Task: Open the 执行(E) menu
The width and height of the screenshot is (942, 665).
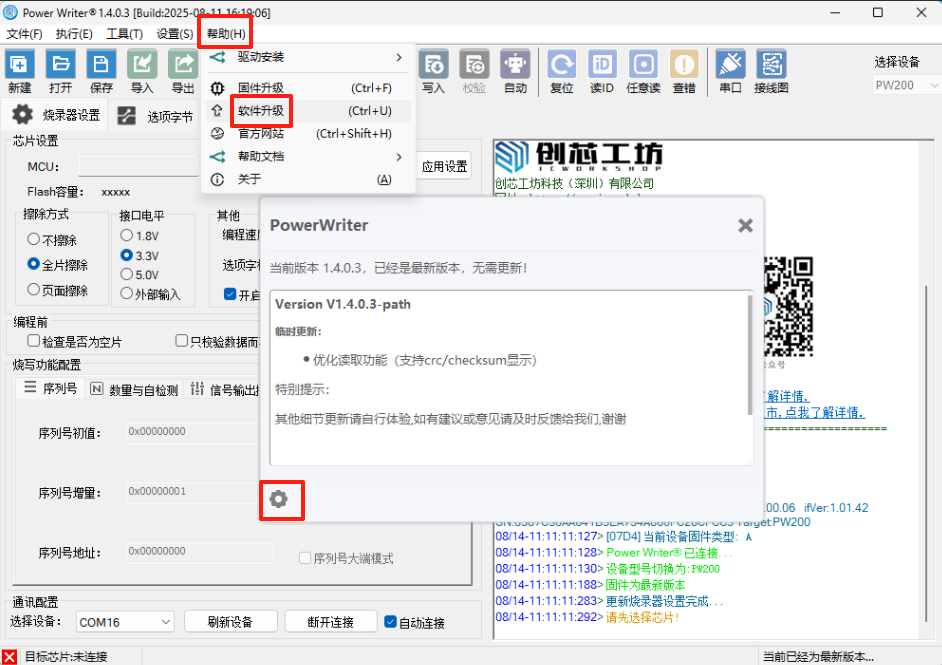Action: point(74,34)
